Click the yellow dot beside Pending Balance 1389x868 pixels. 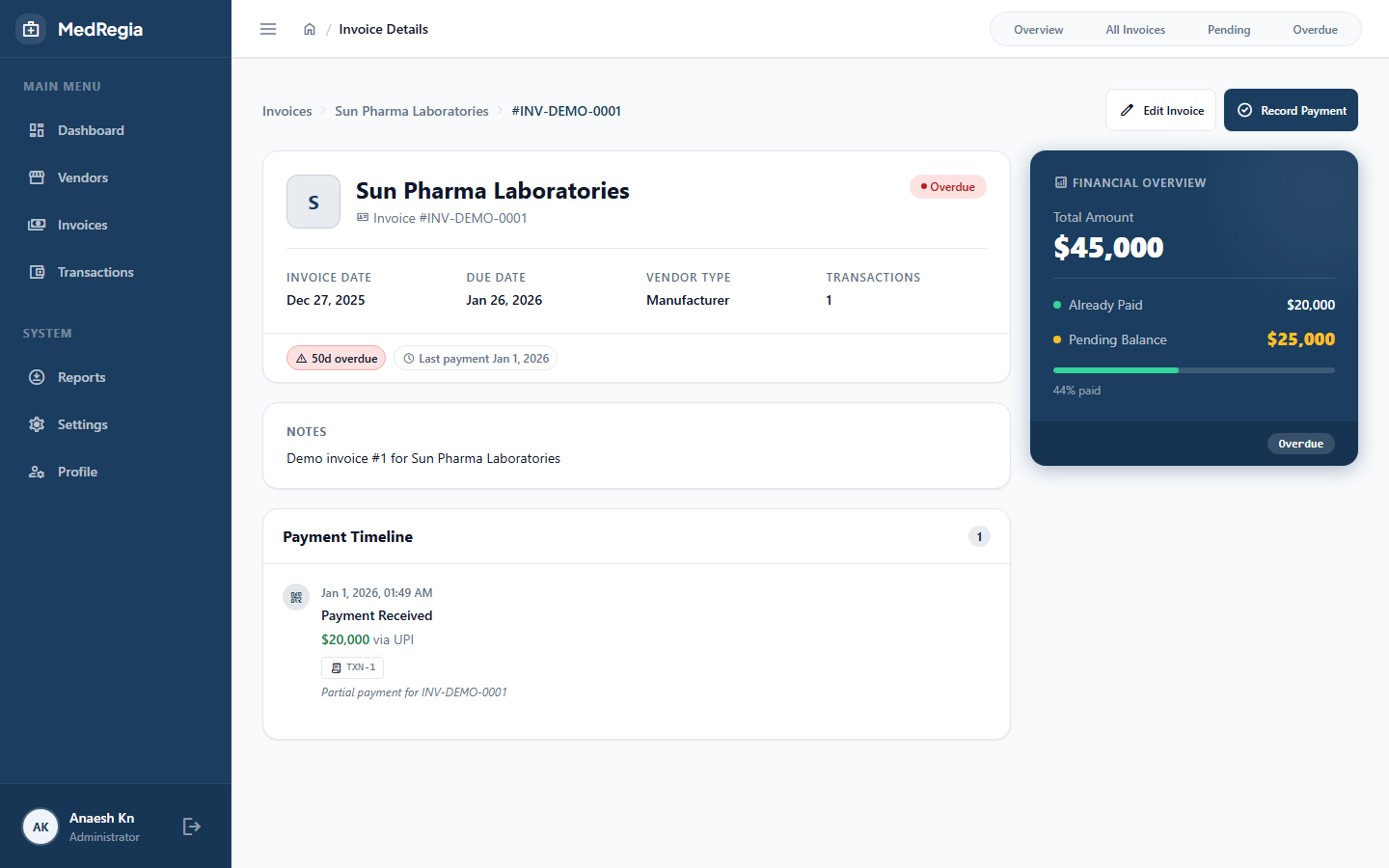[x=1057, y=339]
